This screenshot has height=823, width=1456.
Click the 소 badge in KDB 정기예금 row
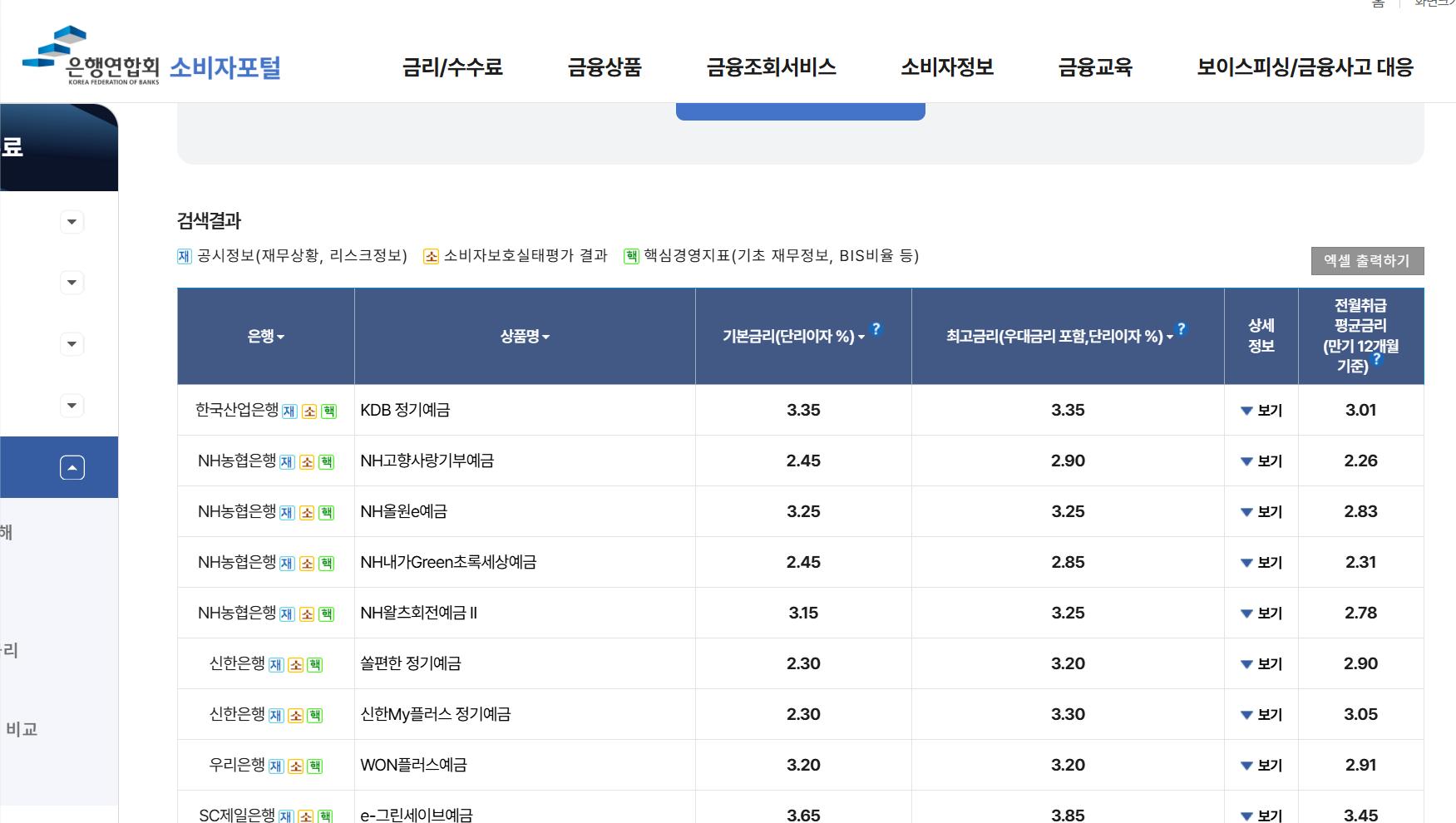click(309, 411)
